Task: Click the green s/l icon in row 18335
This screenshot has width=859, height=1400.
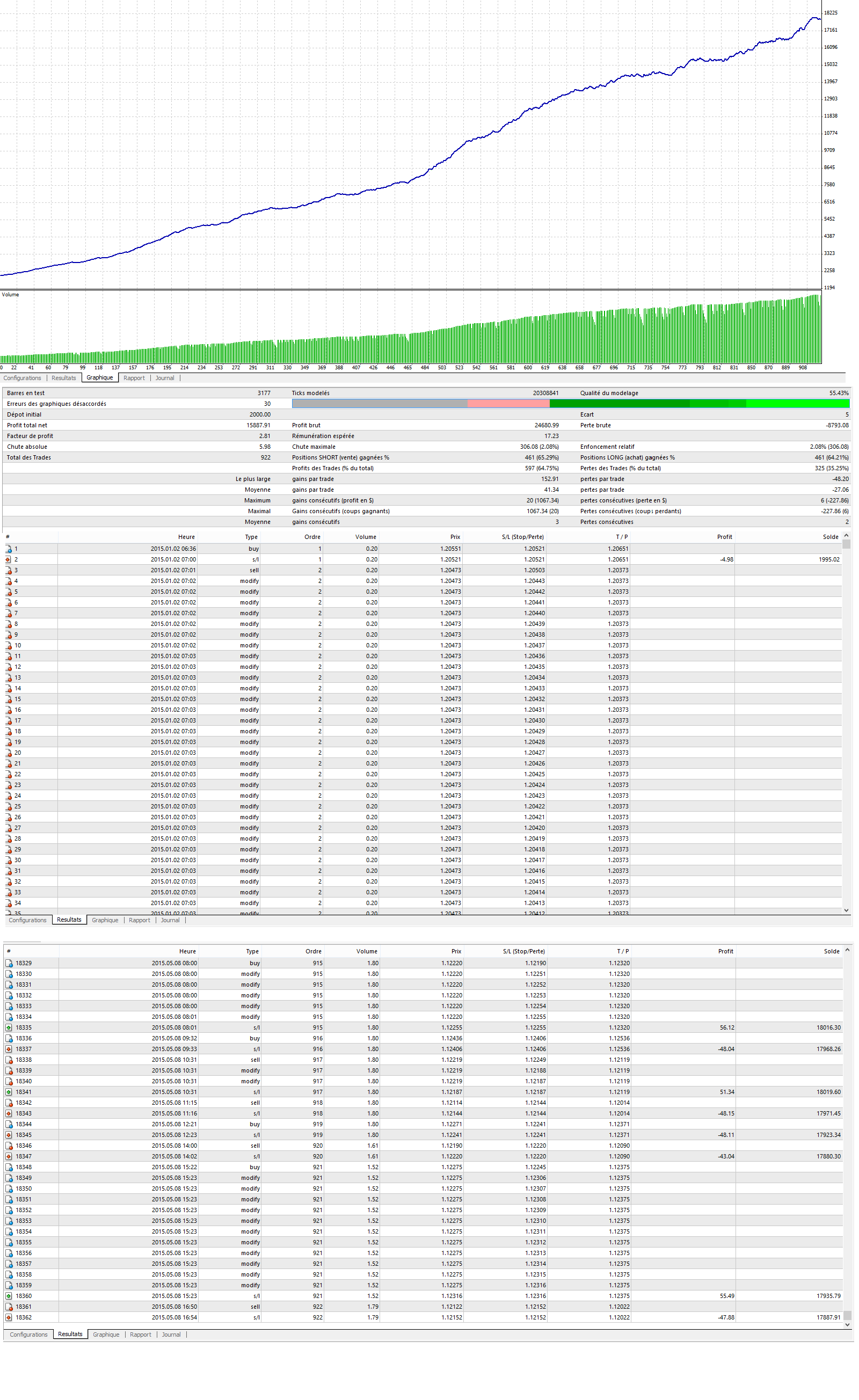Action: coord(9,1027)
